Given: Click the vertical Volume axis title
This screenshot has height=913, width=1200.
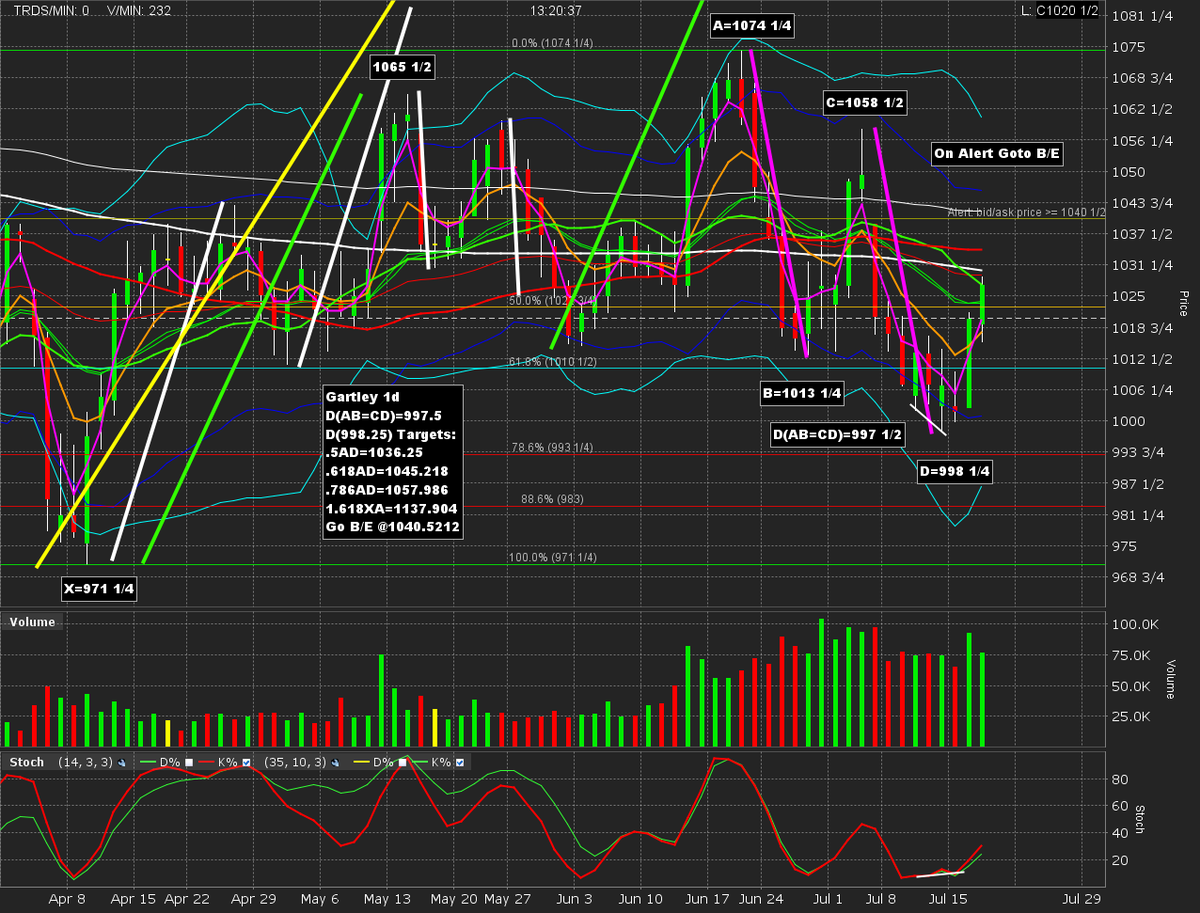Looking at the screenshot, I should (1171, 680).
